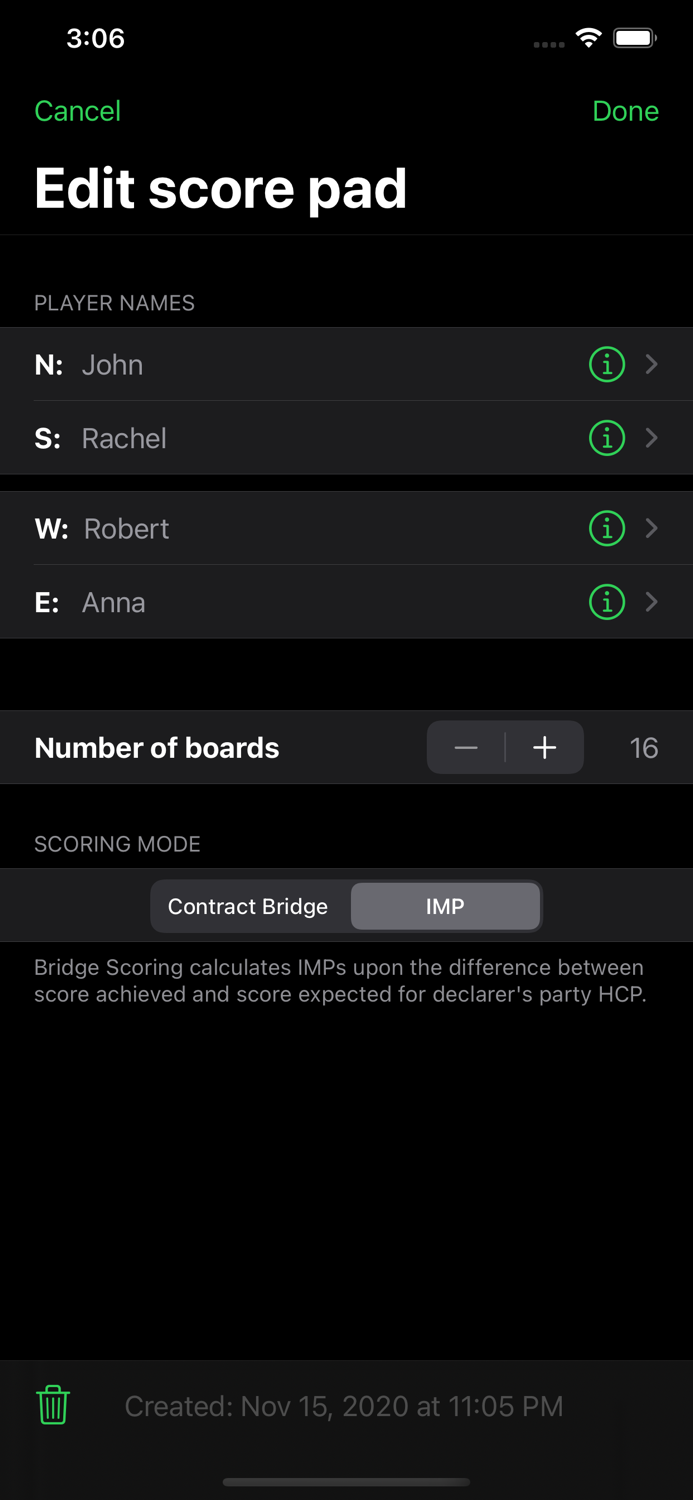693x1500 pixels.
Task: Tap the info icon next to Rachel
Action: [x=607, y=438]
